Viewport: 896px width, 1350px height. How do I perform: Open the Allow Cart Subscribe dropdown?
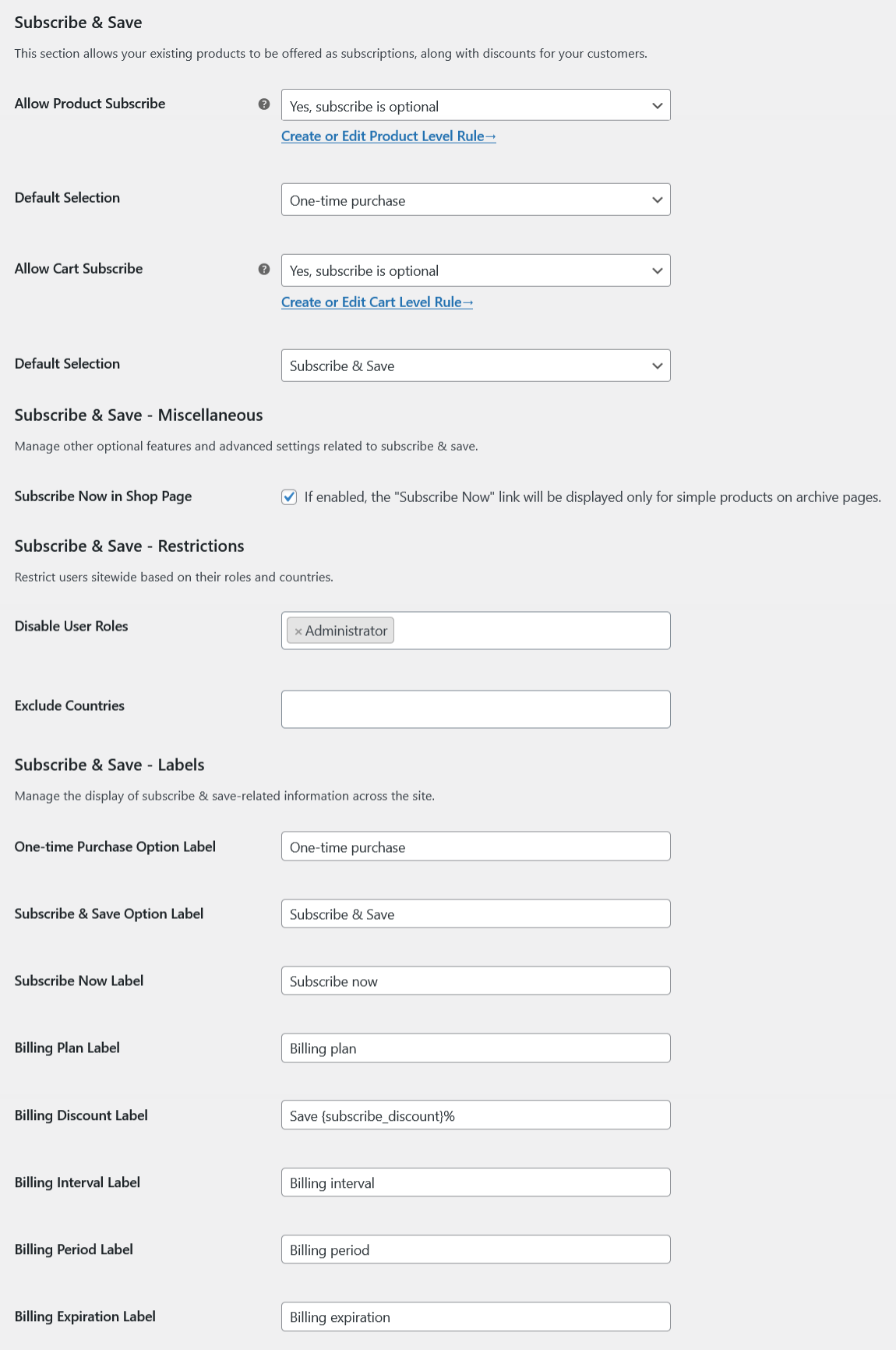pos(475,270)
